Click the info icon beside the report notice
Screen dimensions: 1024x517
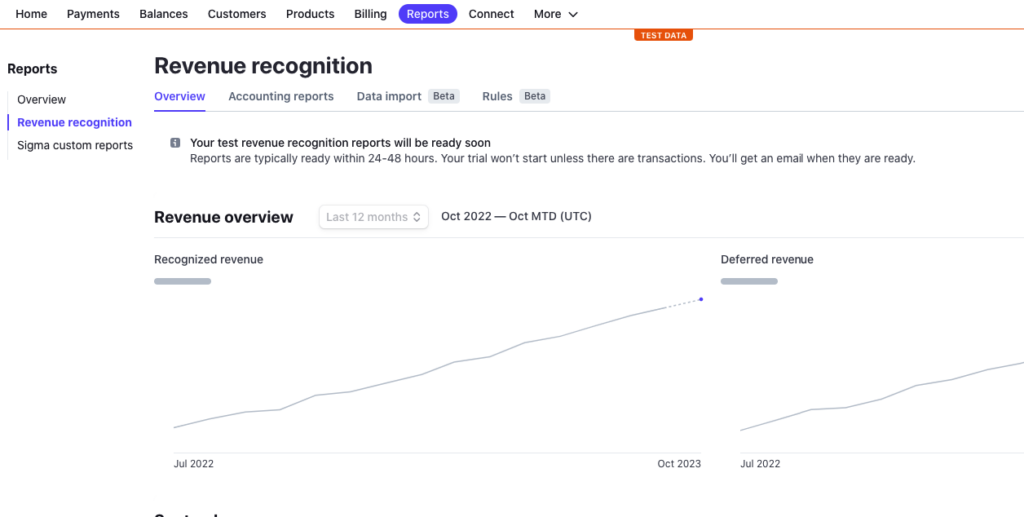pyautogui.click(x=175, y=143)
